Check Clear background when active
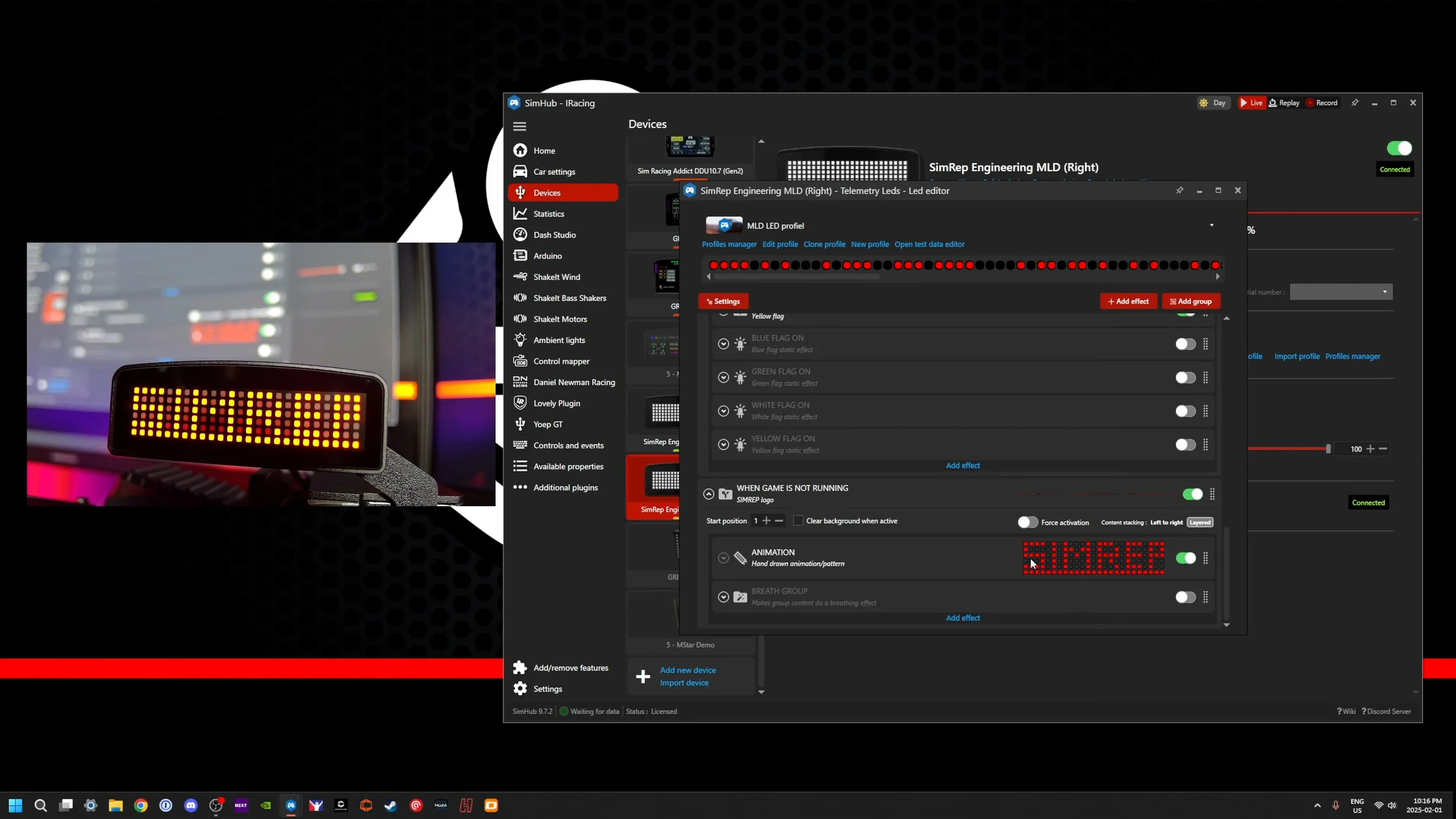 pyautogui.click(x=798, y=521)
